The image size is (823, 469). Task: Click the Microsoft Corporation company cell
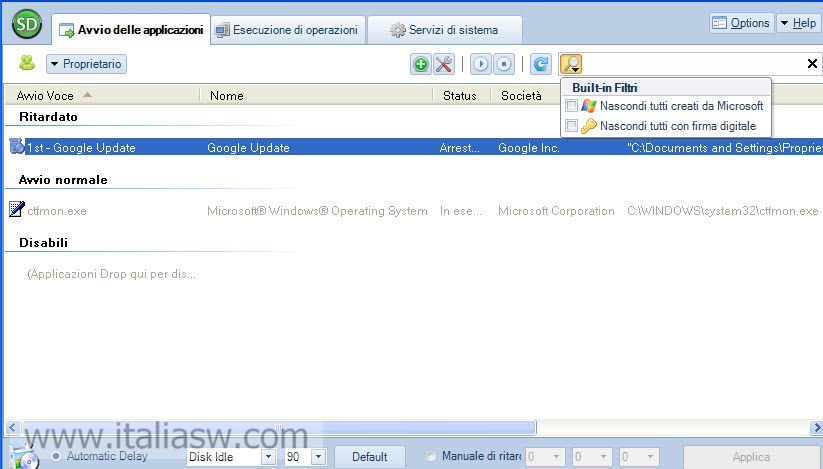coord(556,211)
